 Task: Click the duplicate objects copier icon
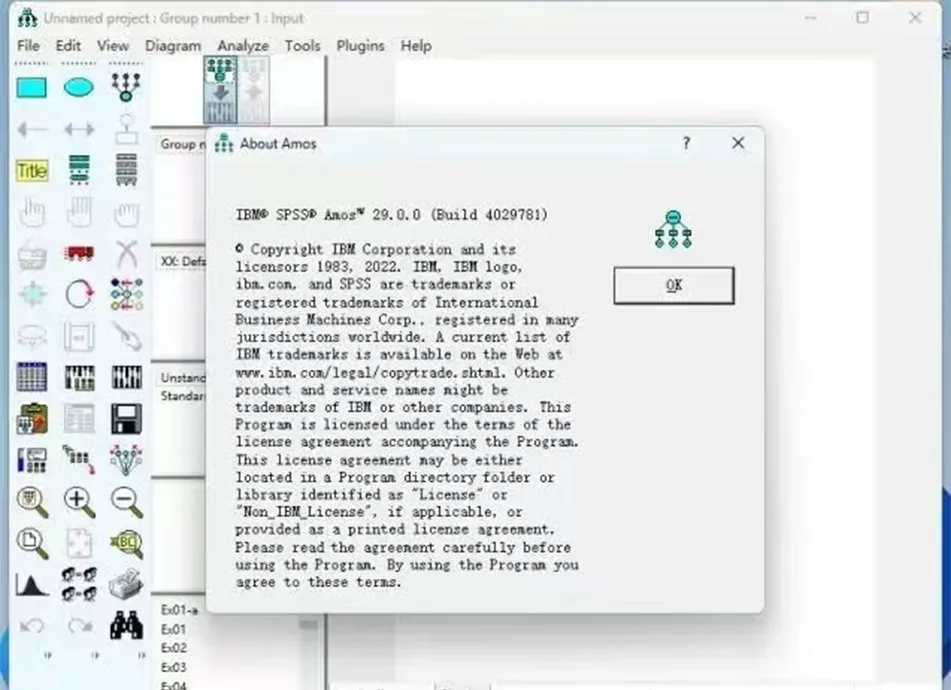point(32,255)
